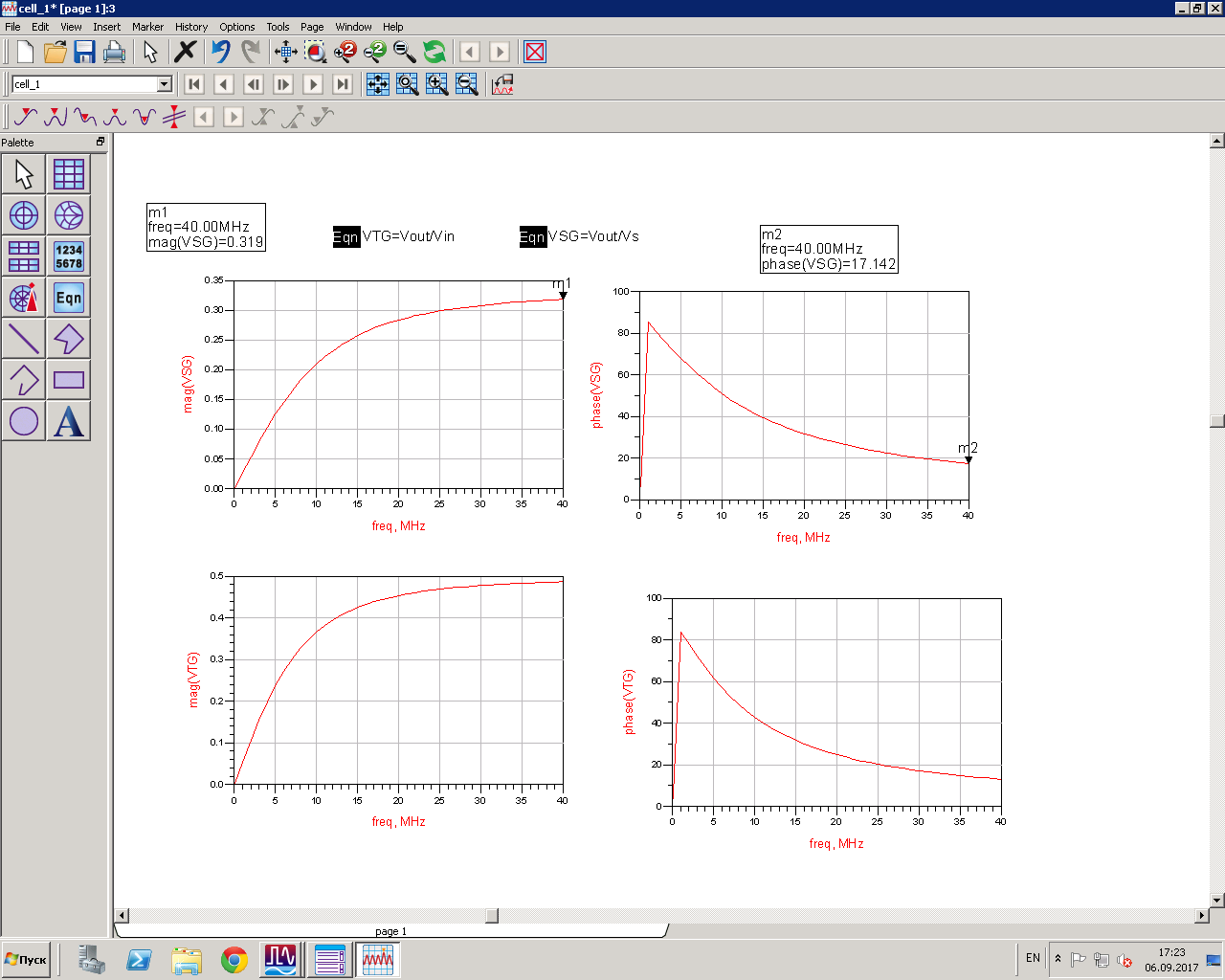Viewport: 1225px width, 980px height.
Task: Insert a maximum marker
Action: 115,117
